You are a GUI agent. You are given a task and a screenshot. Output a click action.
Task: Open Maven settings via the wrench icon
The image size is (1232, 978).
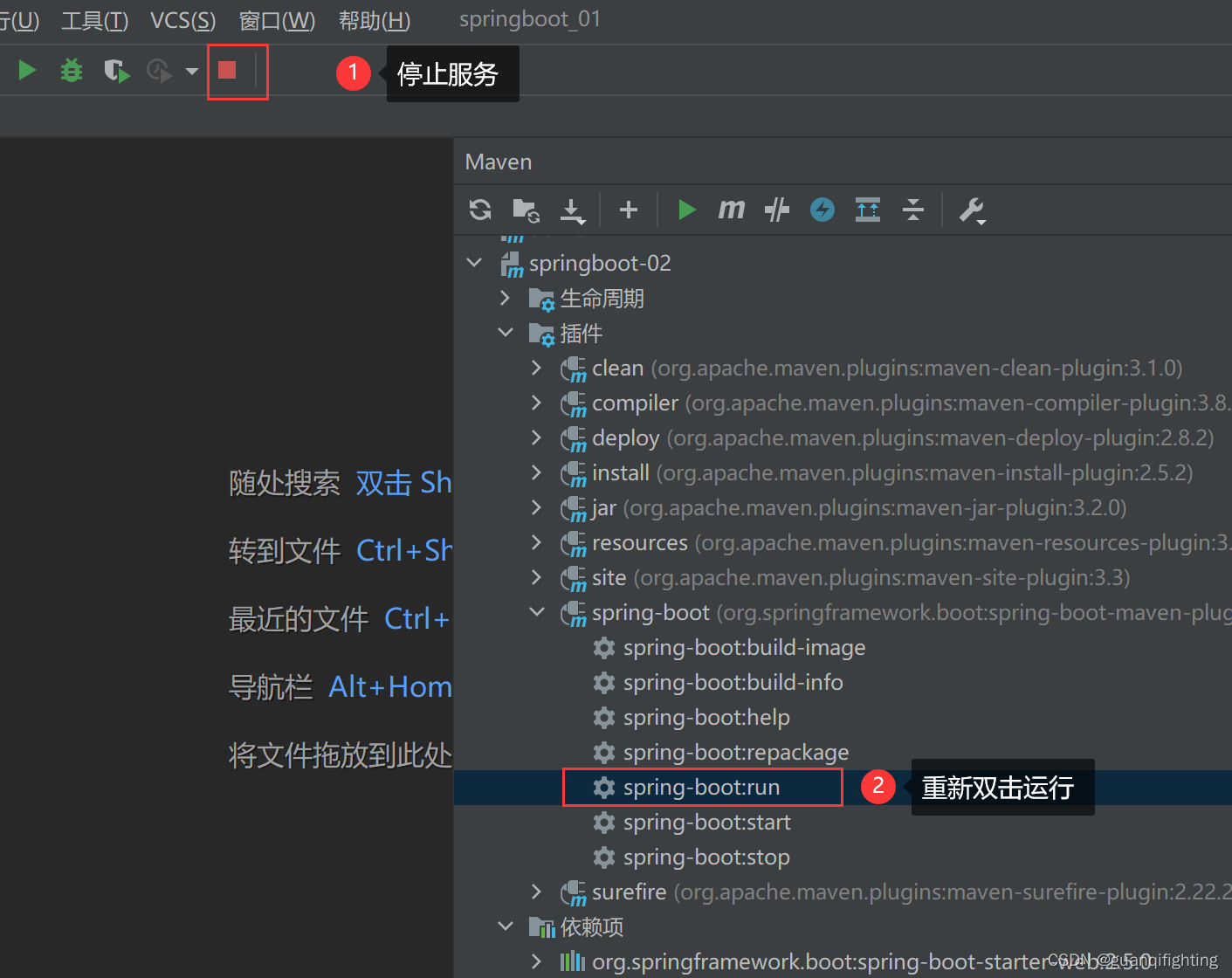tap(972, 210)
